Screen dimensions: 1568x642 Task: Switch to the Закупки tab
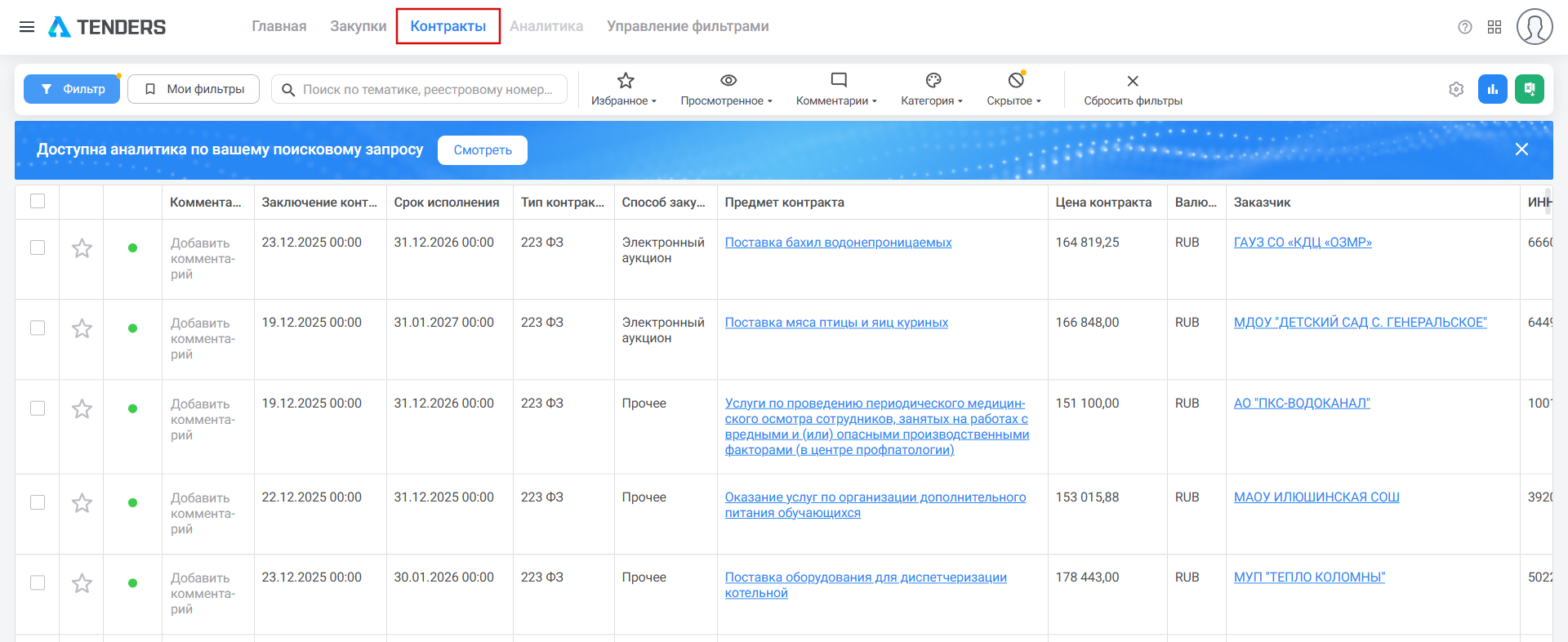pos(358,26)
